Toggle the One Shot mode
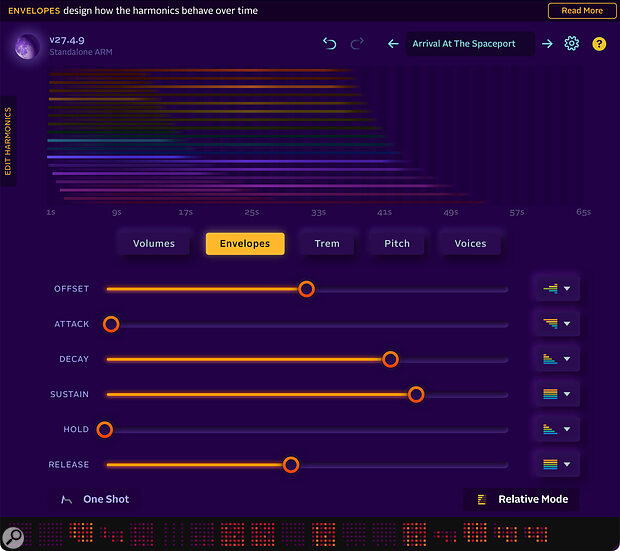 click(x=95, y=500)
